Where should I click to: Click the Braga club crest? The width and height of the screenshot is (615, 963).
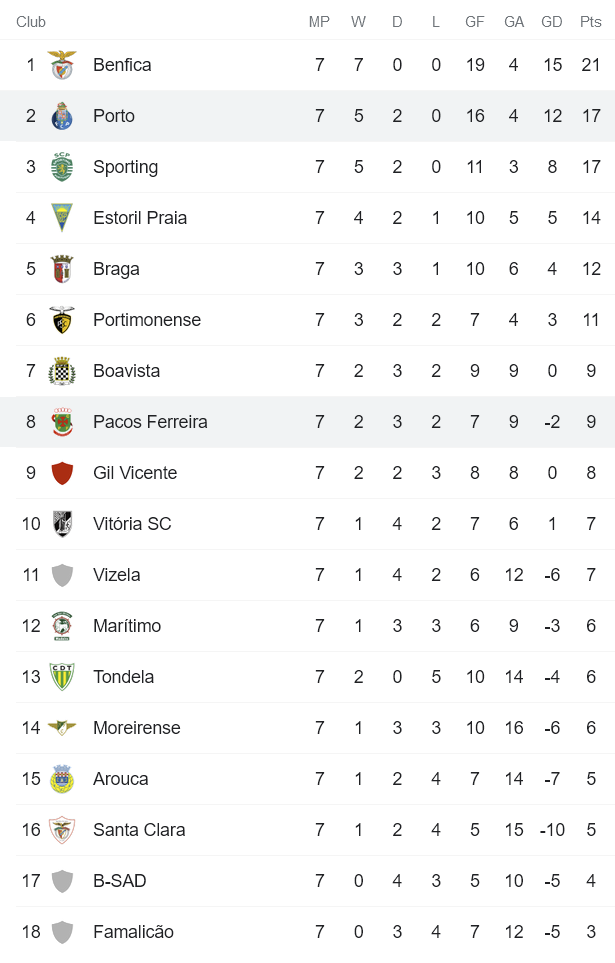(62, 269)
